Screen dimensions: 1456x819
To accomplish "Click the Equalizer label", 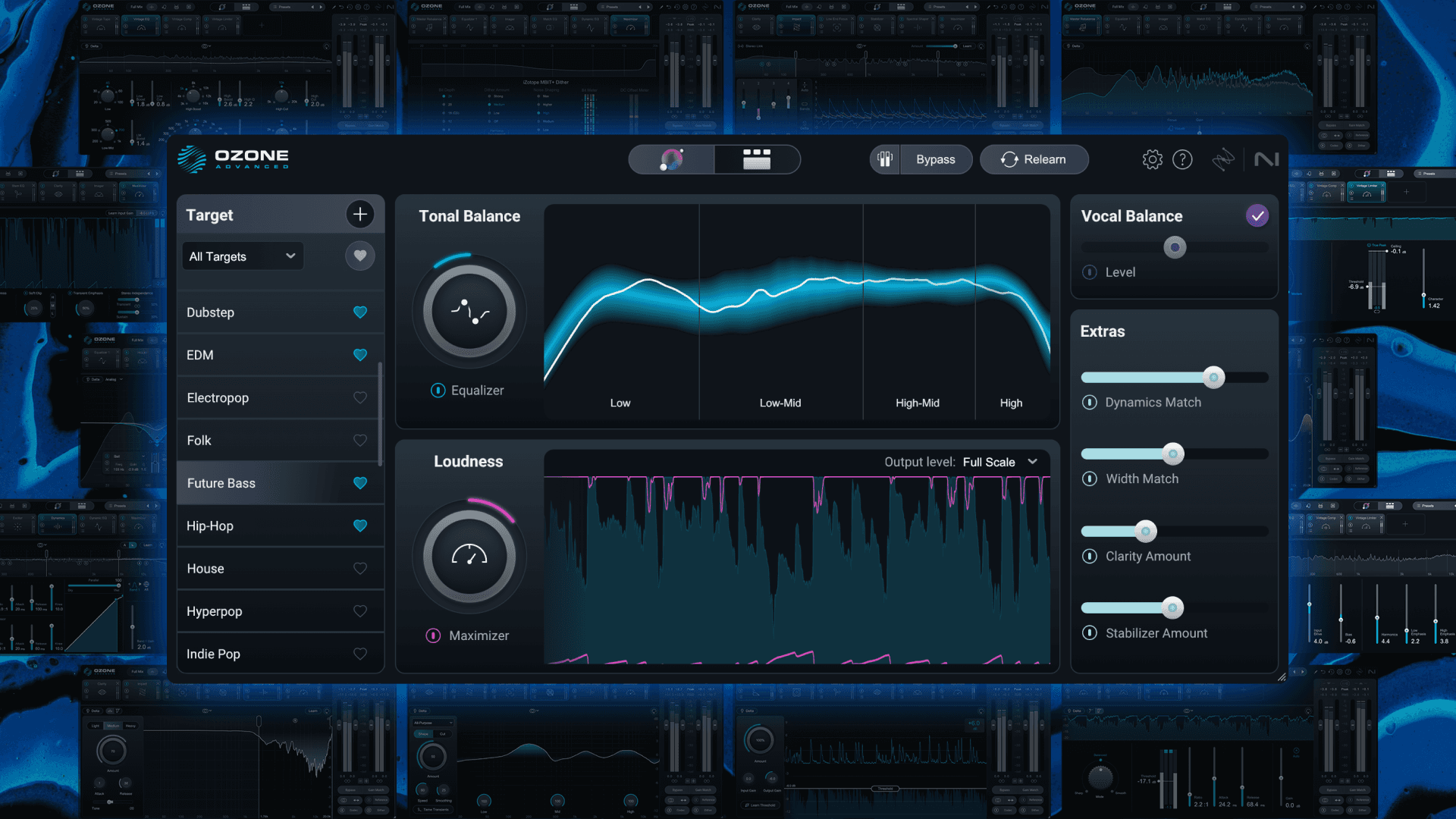I will pos(478,391).
